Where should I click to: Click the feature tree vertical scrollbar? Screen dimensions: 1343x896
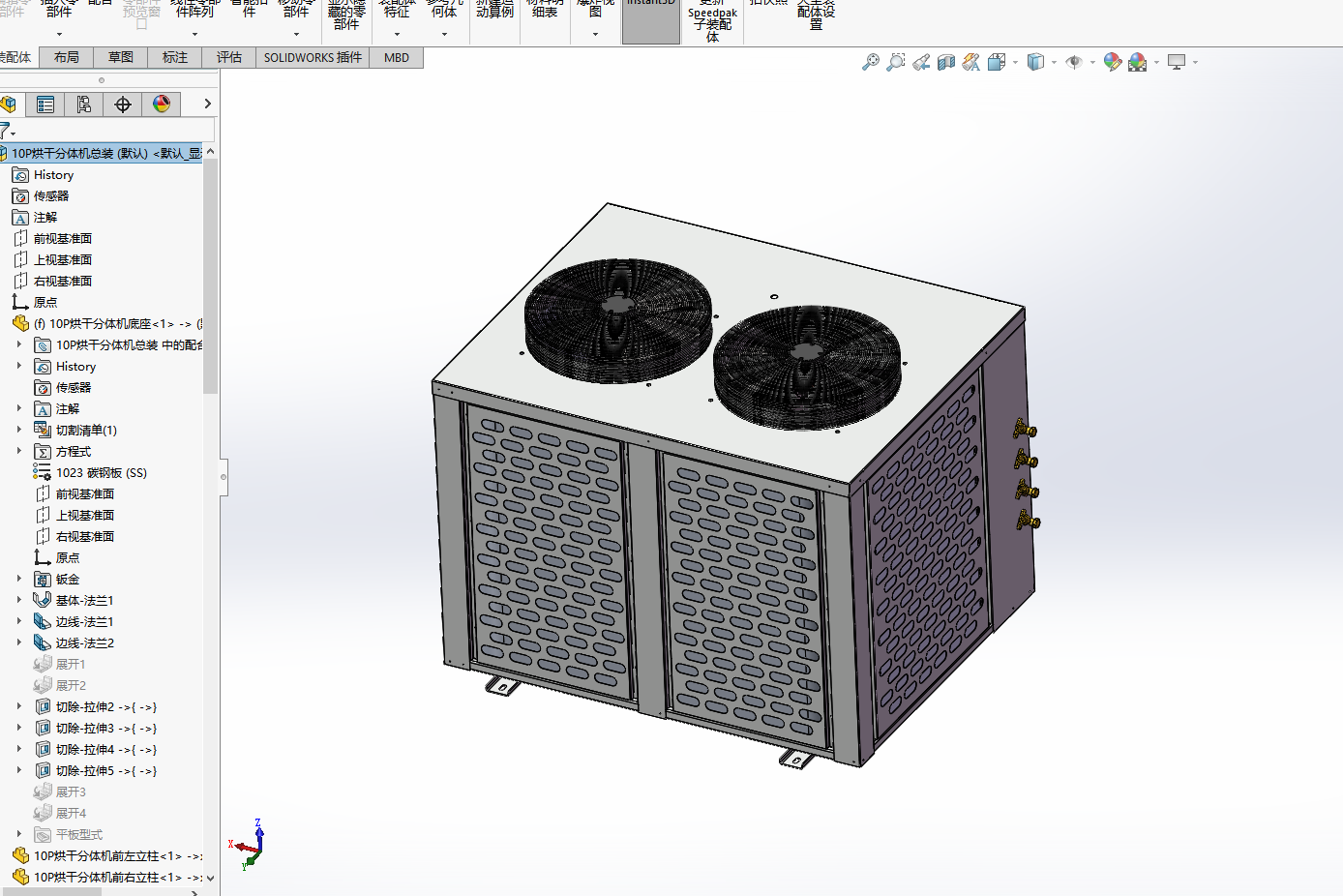click(210, 276)
